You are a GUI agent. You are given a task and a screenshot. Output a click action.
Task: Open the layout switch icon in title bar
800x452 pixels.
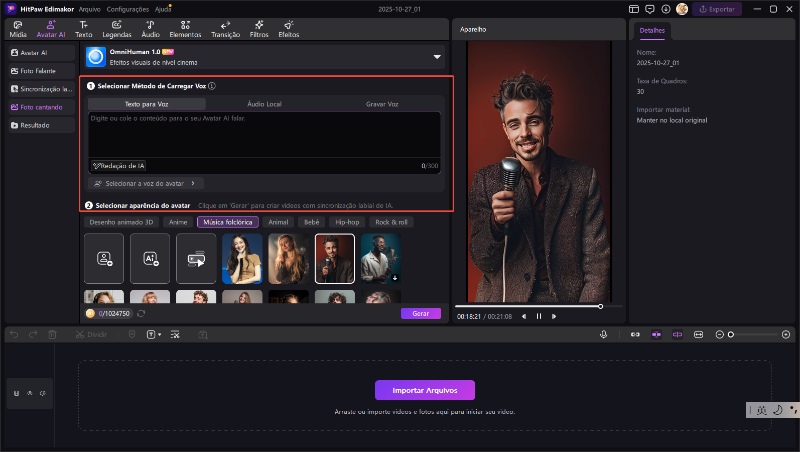click(x=634, y=9)
